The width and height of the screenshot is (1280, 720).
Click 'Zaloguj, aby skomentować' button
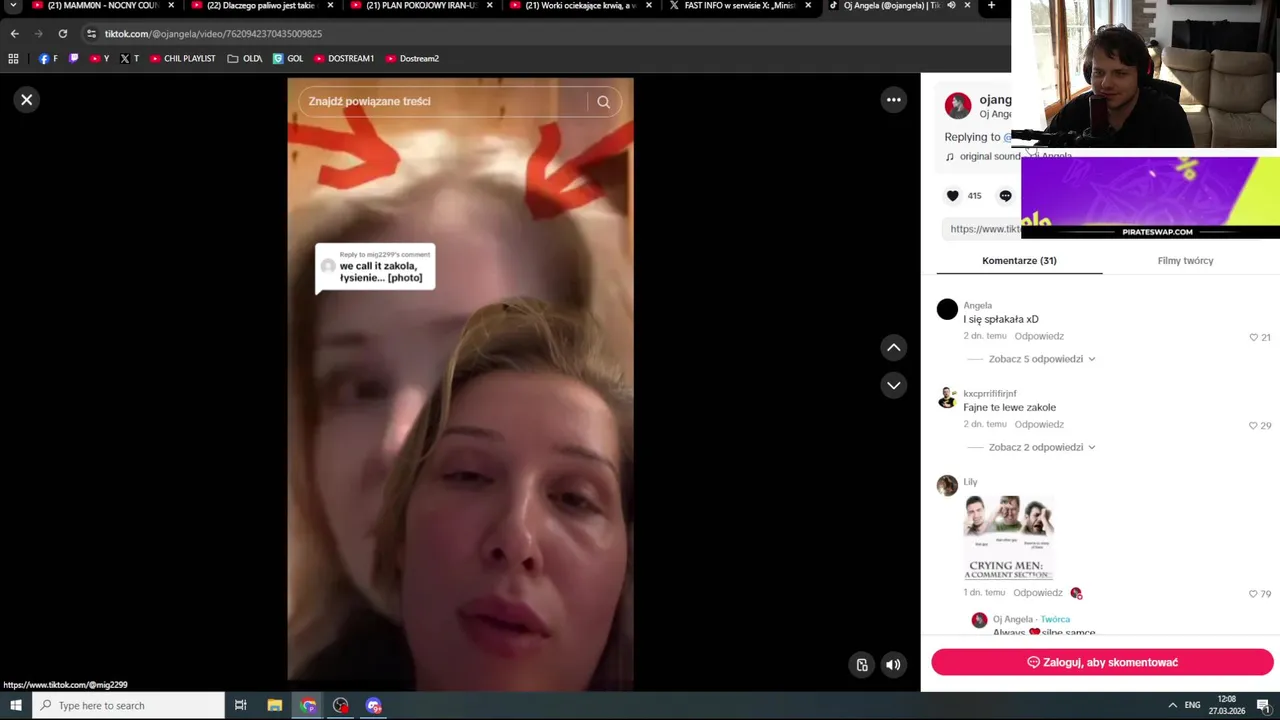[1102, 662]
